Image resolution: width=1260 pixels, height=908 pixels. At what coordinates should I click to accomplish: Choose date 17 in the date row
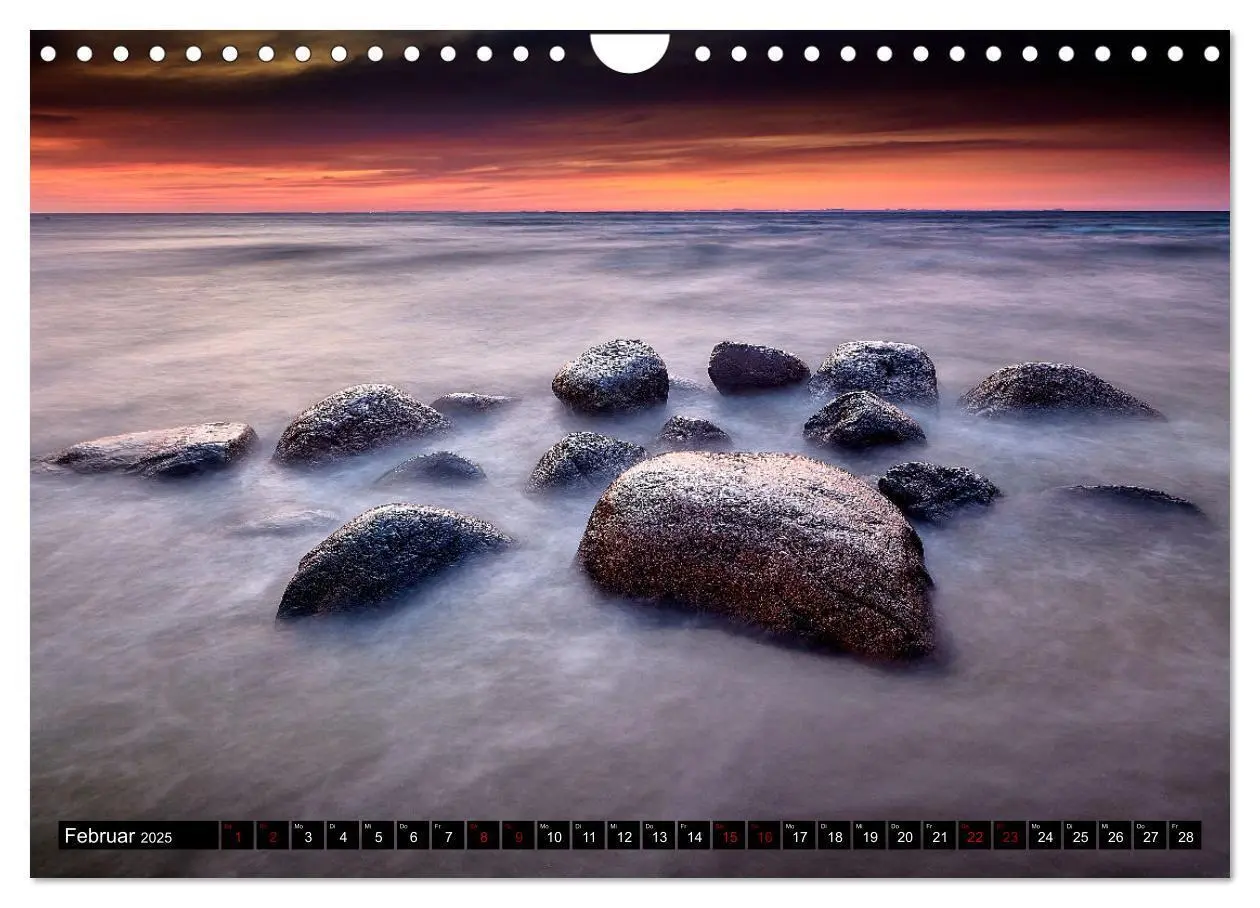(x=799, y=836)
